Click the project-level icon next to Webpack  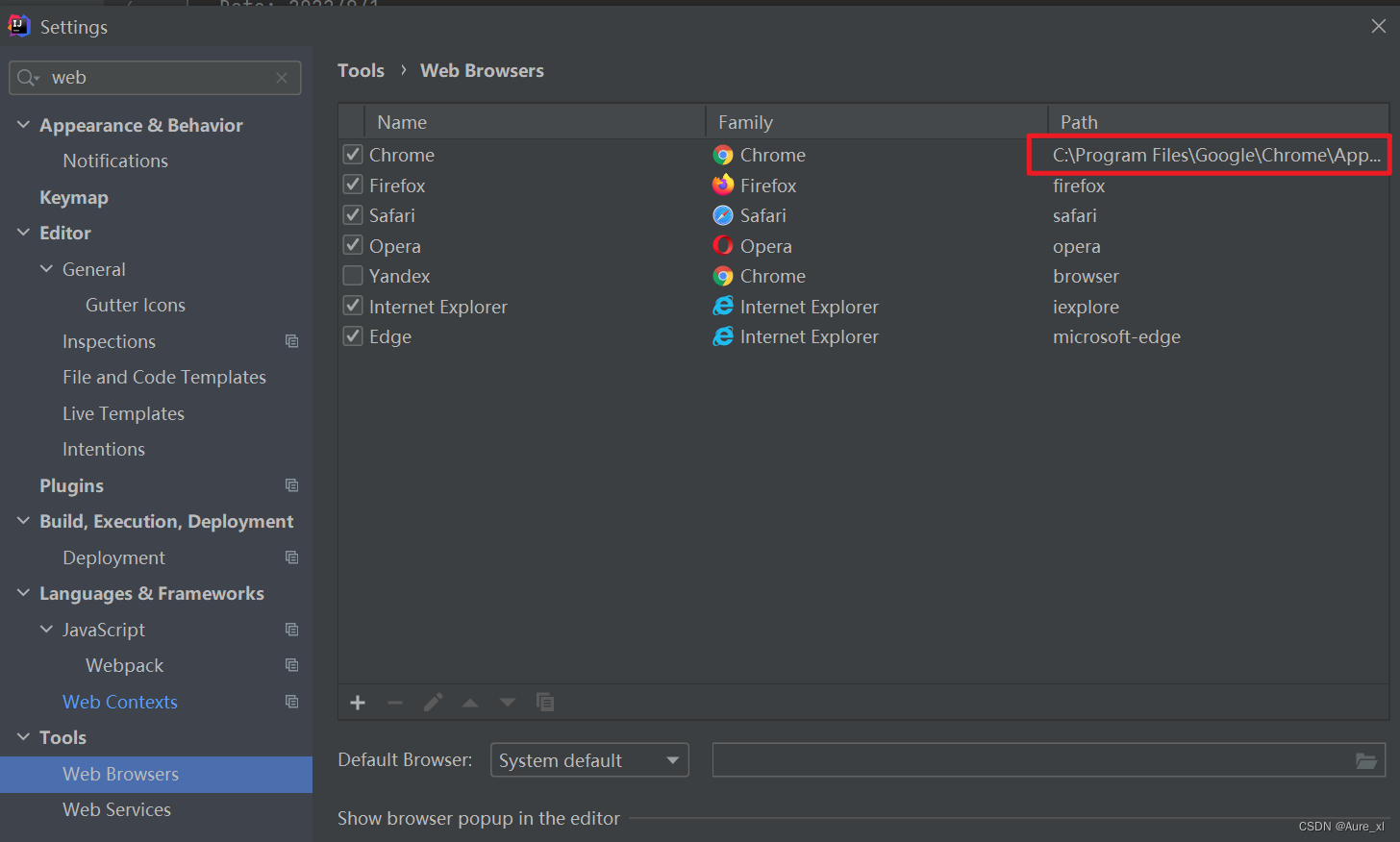(292, 665)
